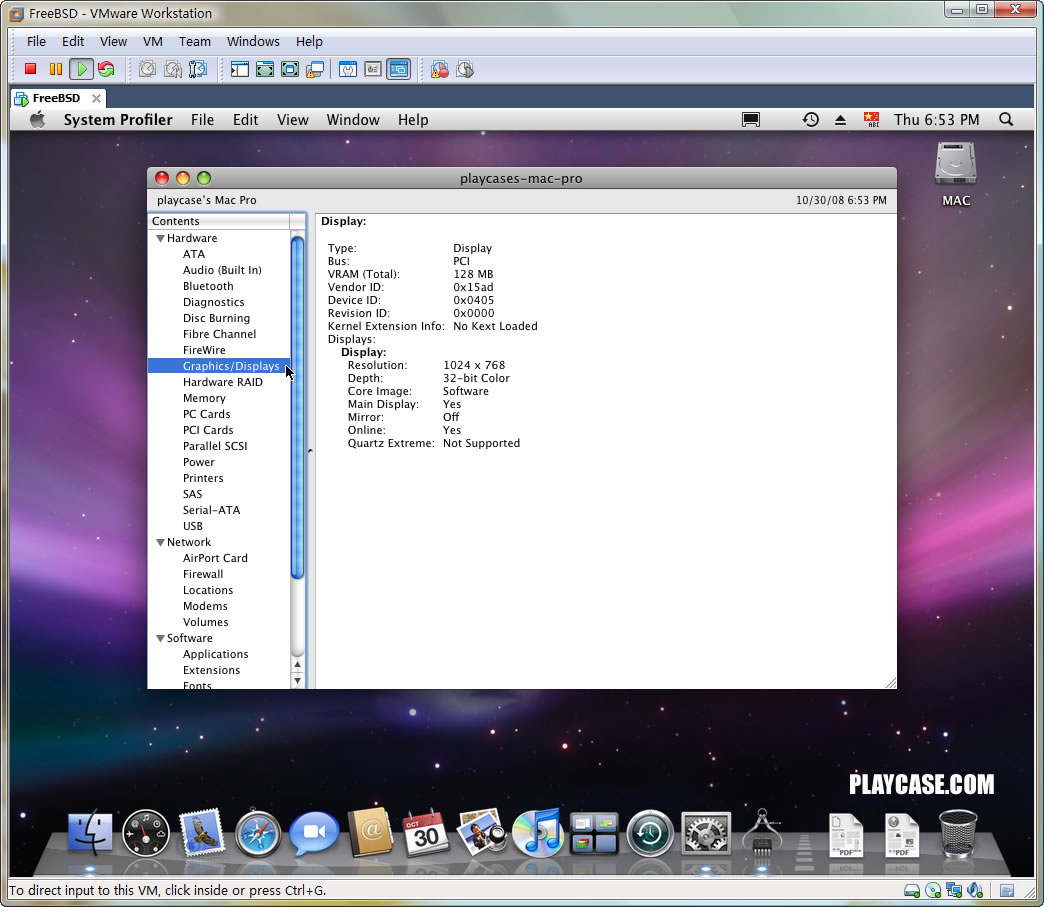Close the FreeBSD tab
The height and width of the screenshot is (907, 1044).
tap(97, 98)
